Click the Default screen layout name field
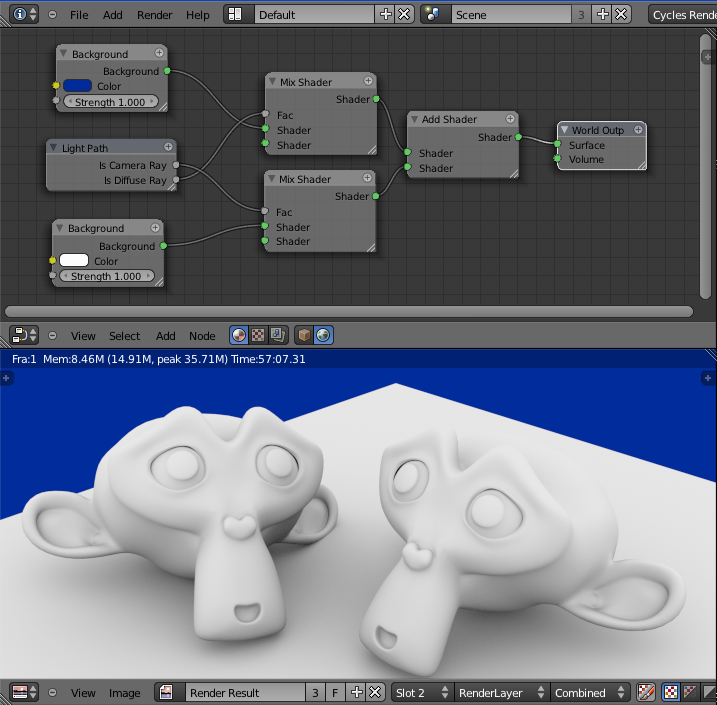The image size is (717, 705). 315,15
